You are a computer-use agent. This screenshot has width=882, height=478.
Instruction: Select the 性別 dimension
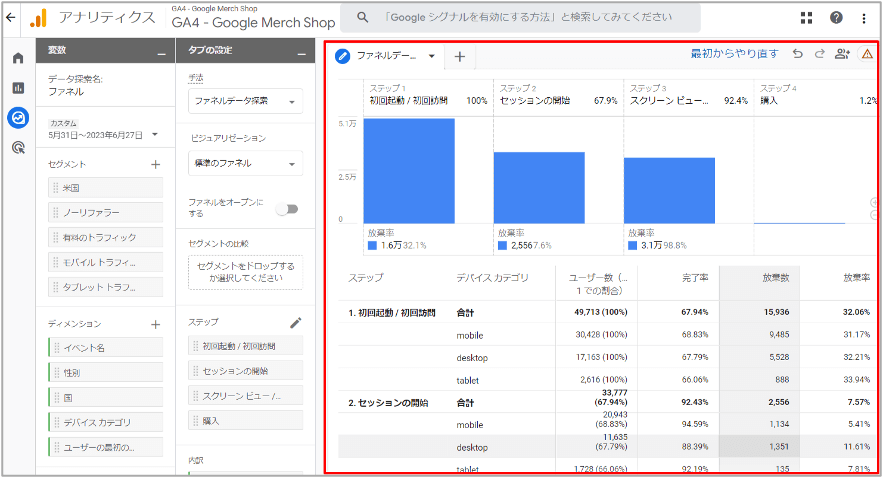tap(106, 372)
